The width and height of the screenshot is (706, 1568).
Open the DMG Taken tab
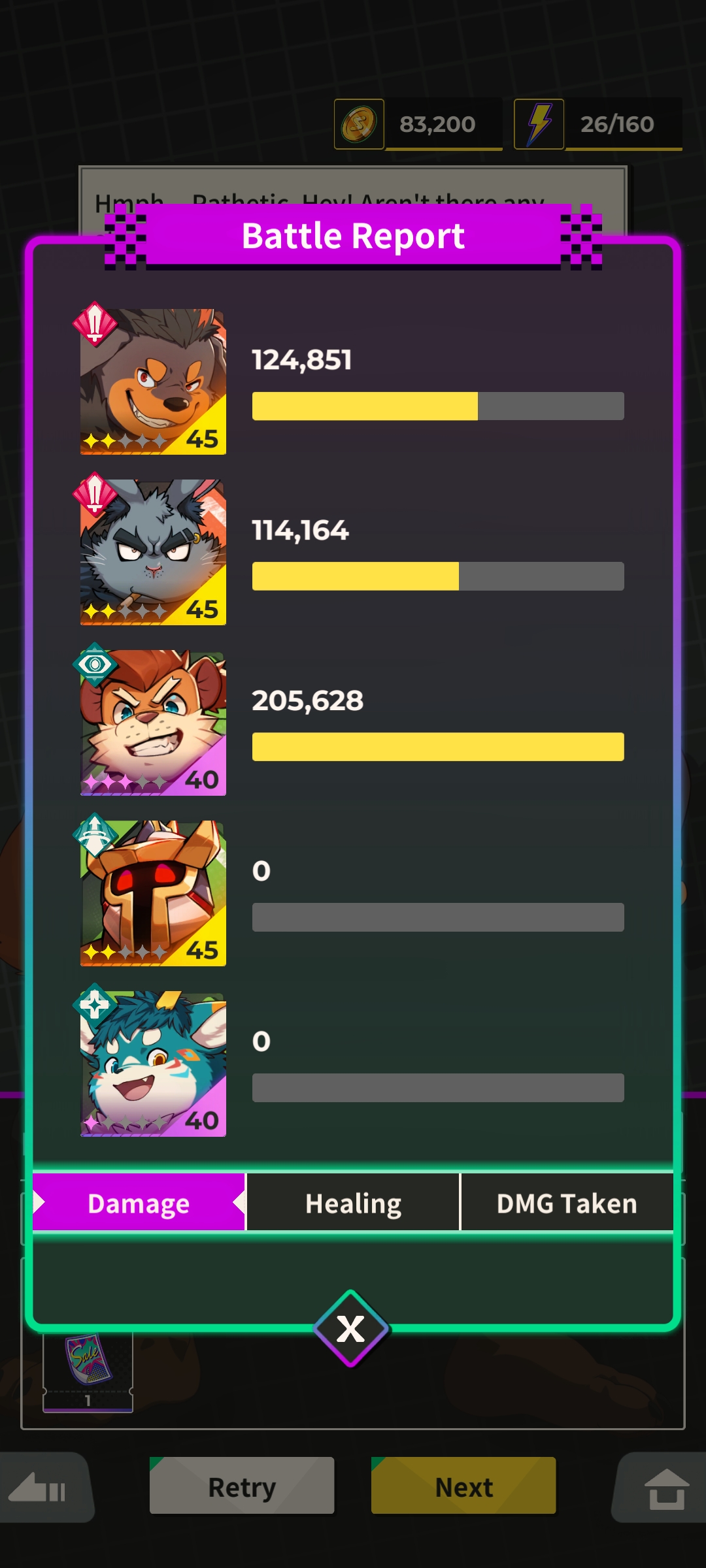[567, 1203]
